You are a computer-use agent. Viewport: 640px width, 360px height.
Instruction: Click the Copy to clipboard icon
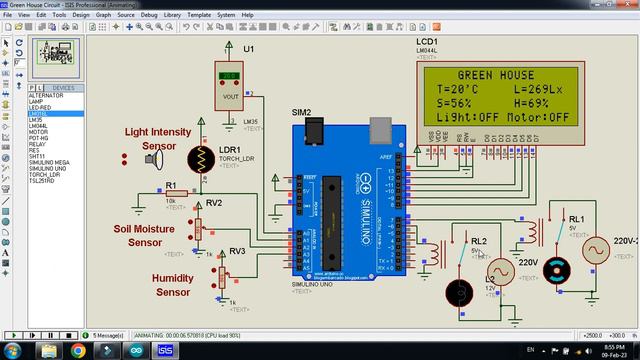coord(220,27)
